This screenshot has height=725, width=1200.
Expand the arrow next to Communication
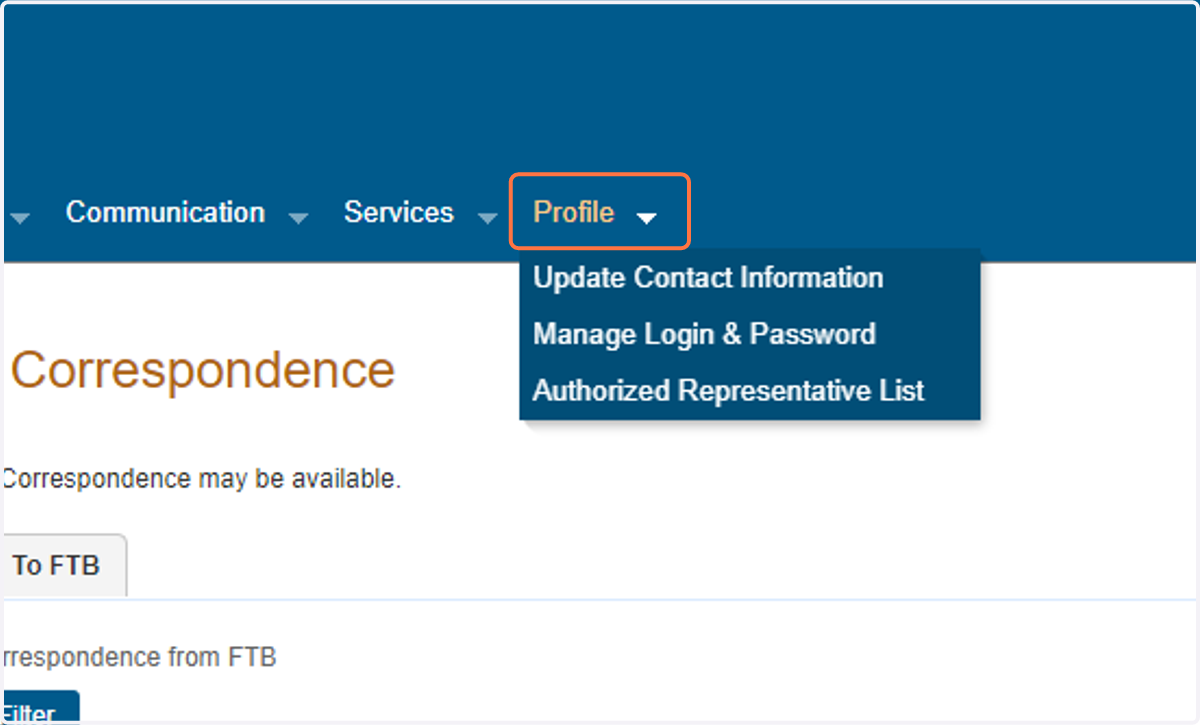[298, 217]
